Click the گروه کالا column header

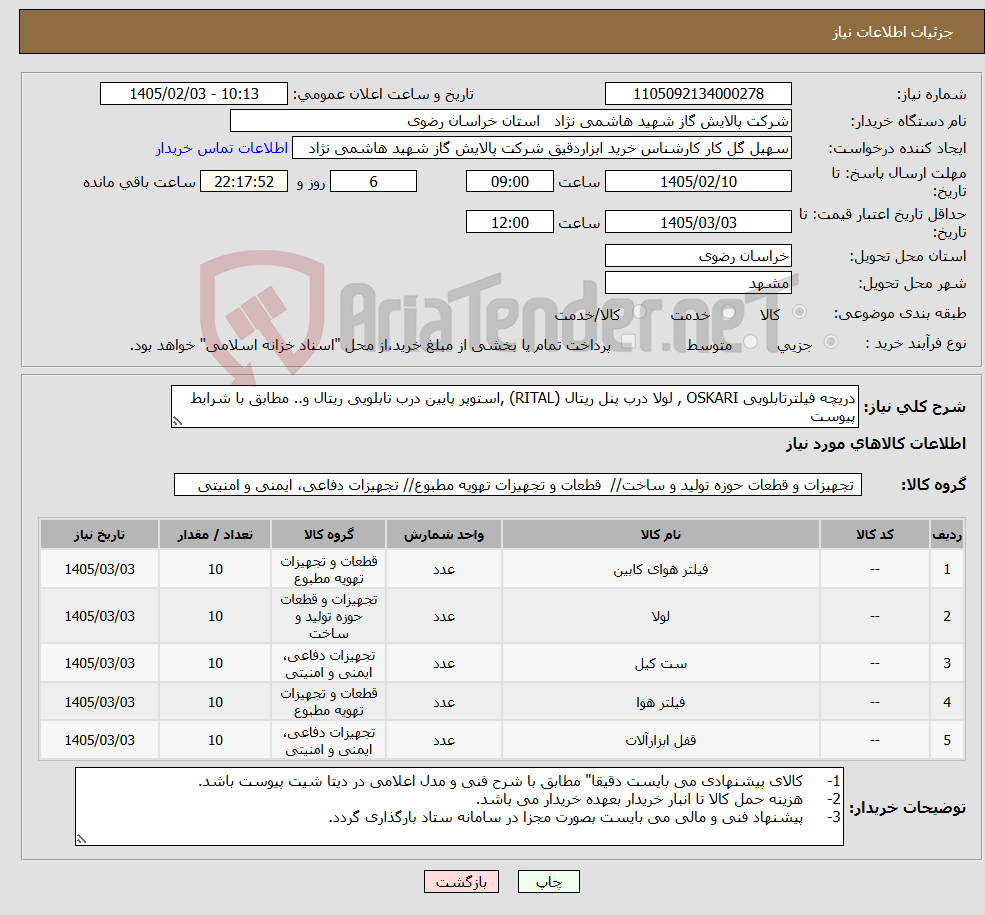pos(329,534)
